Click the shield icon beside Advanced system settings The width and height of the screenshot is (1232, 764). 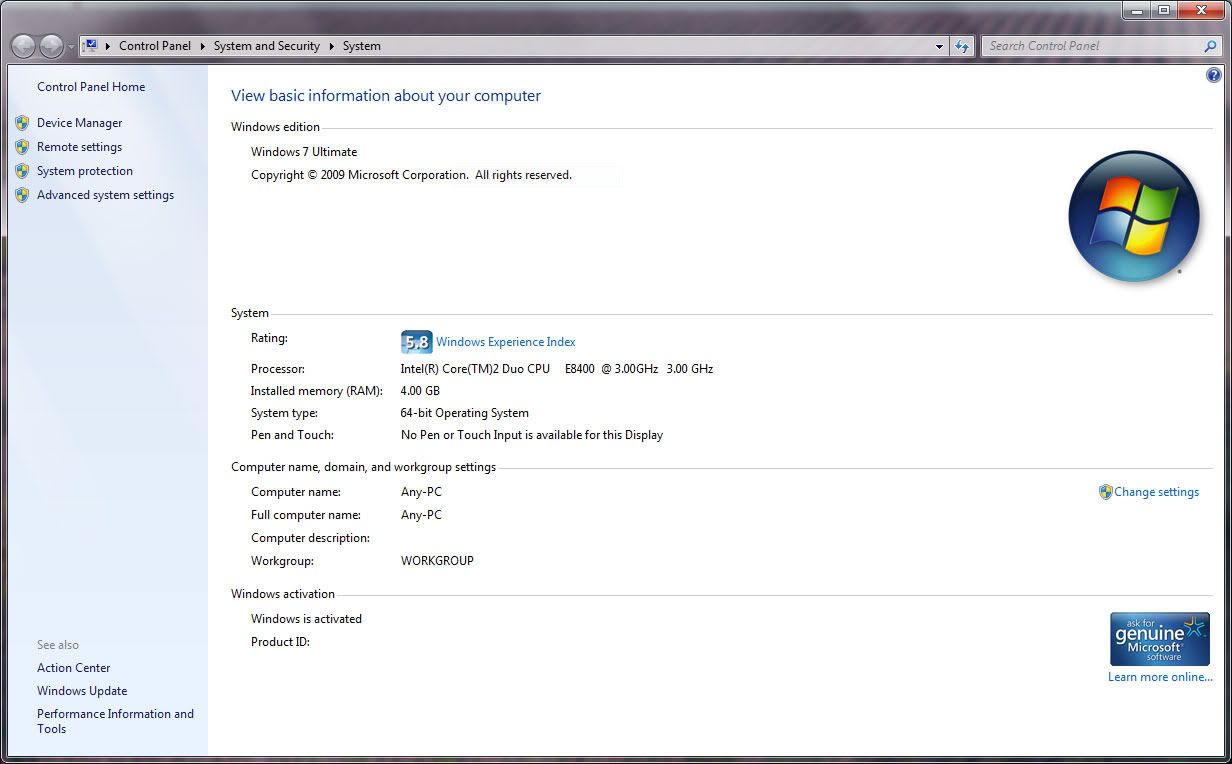click(22, 195)
